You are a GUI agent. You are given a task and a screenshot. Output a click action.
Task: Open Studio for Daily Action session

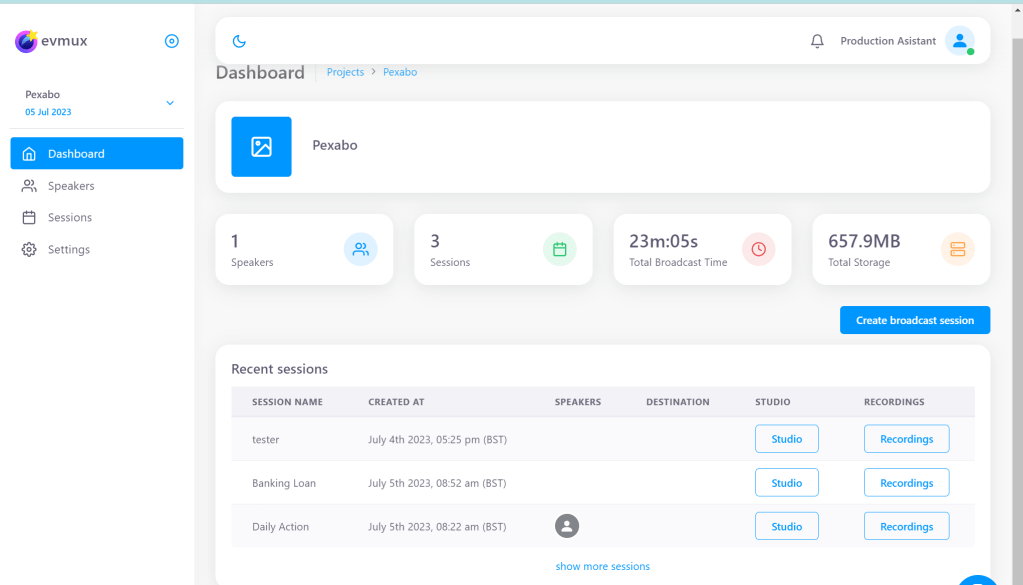(x=787, y=526)
